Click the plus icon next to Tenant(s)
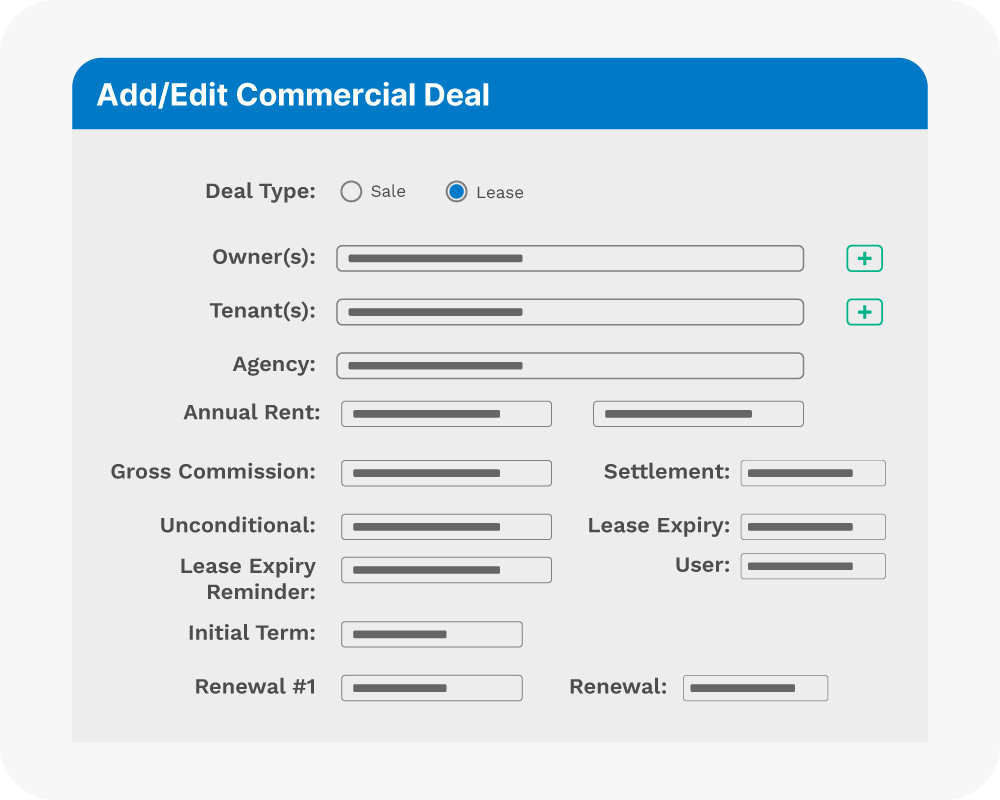This screenshot has height=800, width=1000. click(x=864, y=312)
